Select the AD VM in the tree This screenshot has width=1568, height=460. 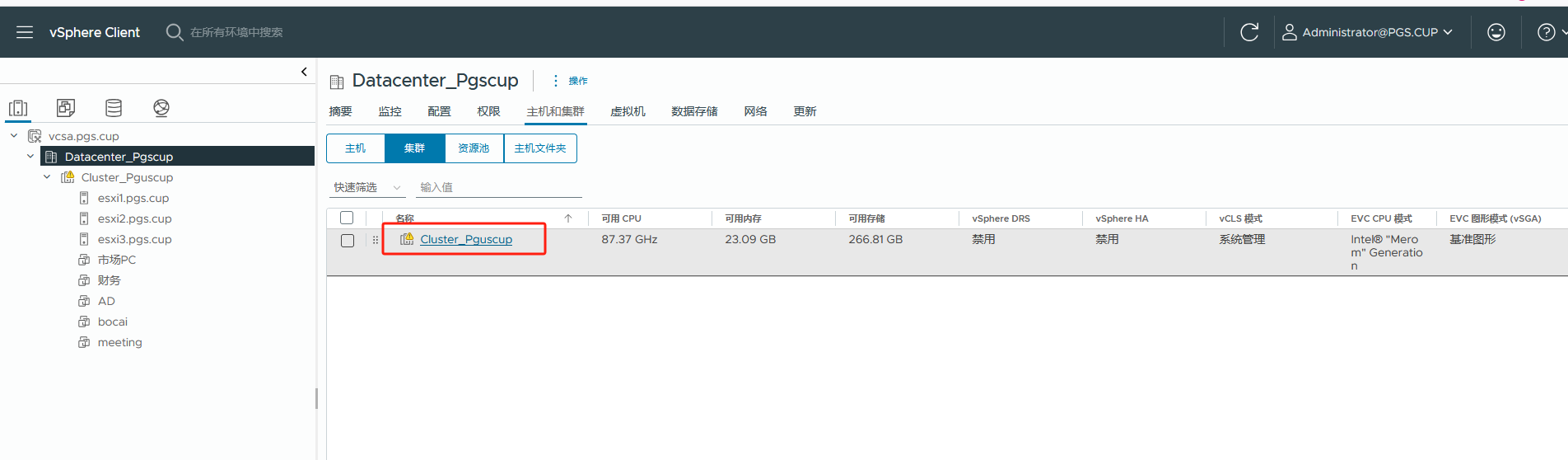[106, 301]
